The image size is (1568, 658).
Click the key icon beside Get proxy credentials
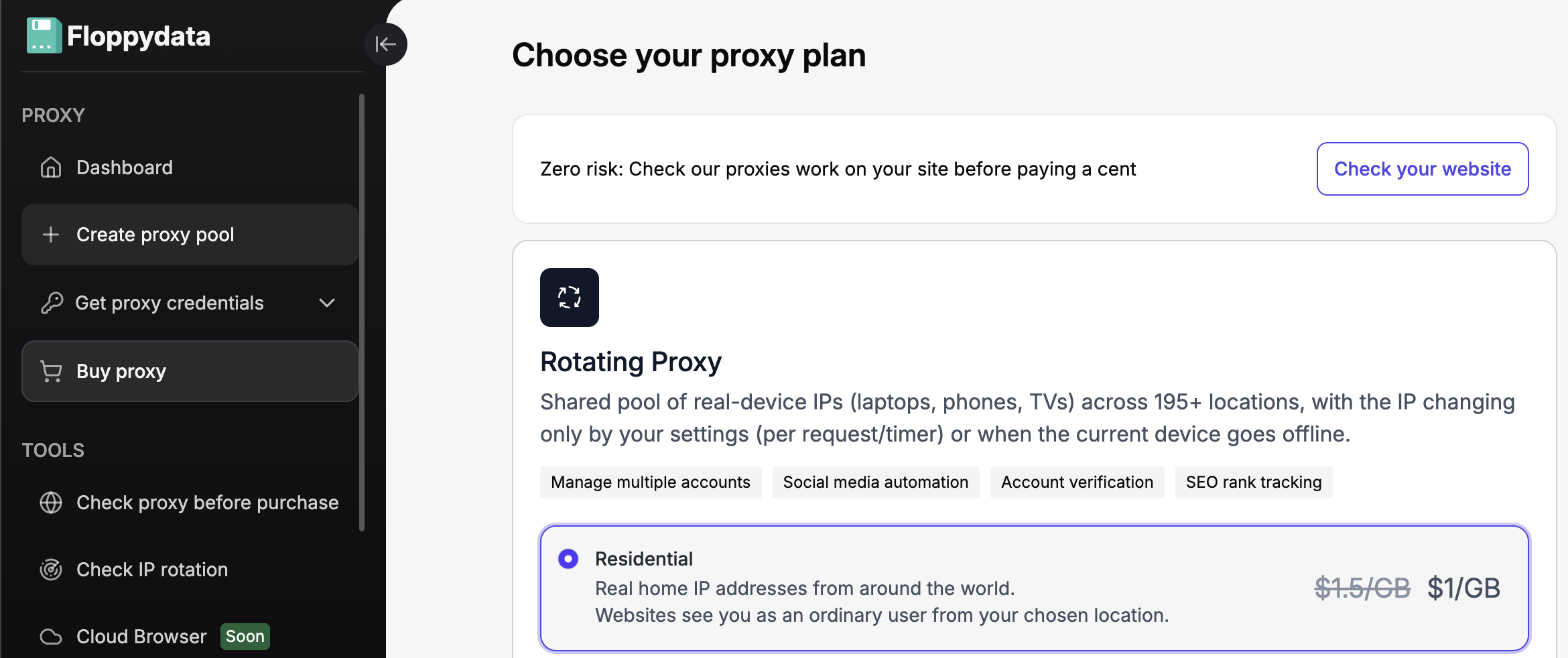pos(52,303)
